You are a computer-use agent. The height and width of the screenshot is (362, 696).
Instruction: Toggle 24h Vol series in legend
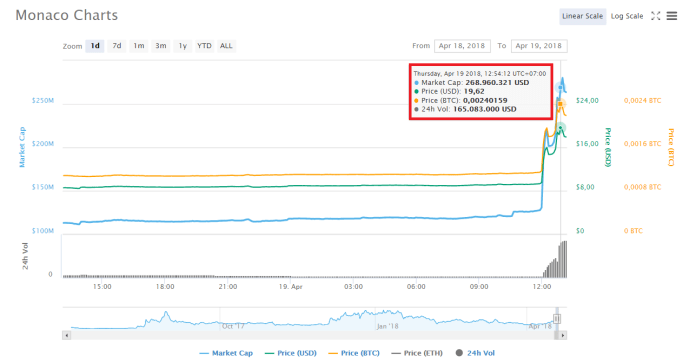(475, 353)
